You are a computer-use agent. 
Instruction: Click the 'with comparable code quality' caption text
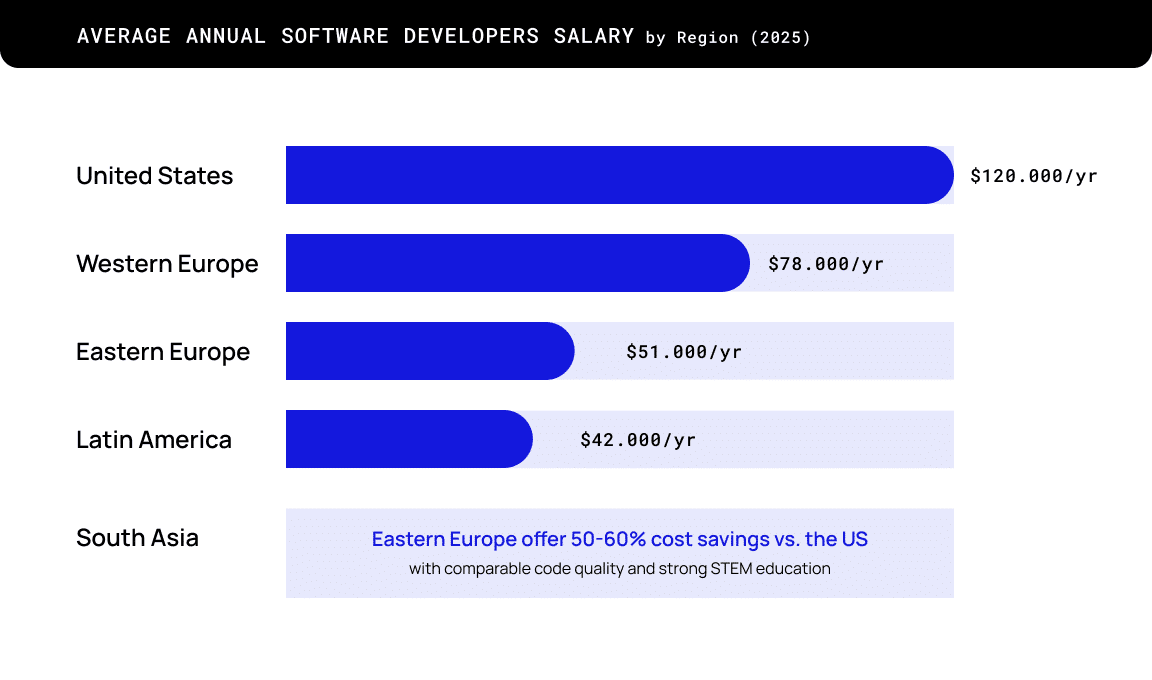[619, 568]
